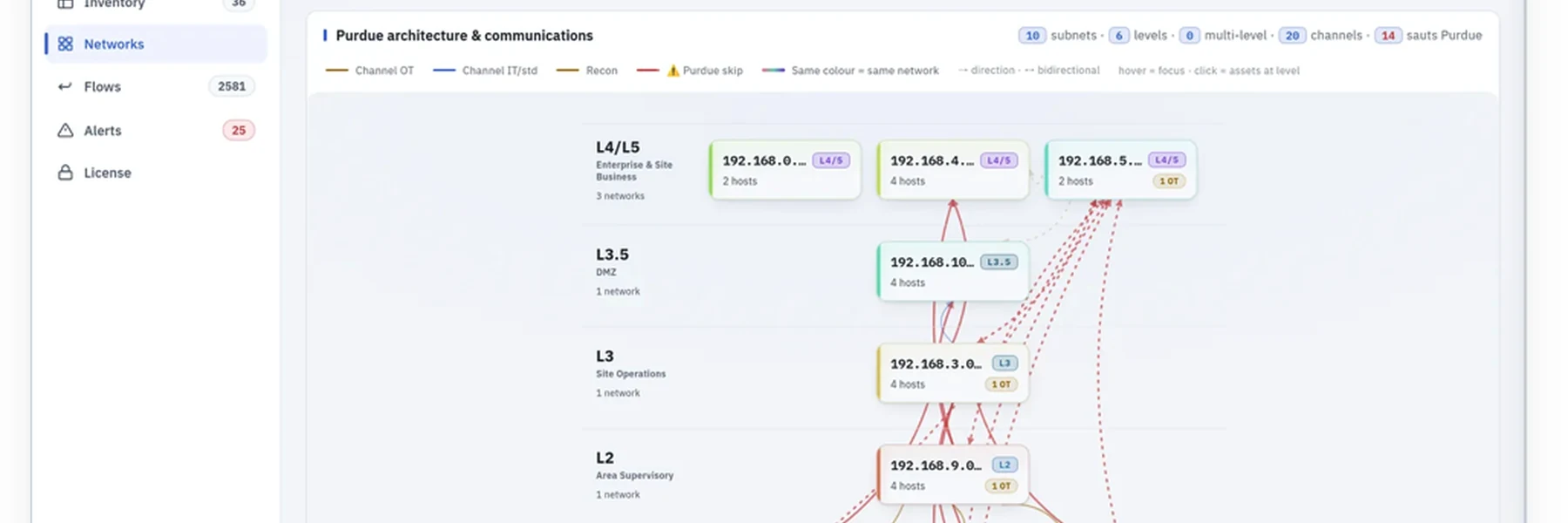1568x523 pixels.
Task: Select the 192.168.3.0 network card
Action: (953, 373)
